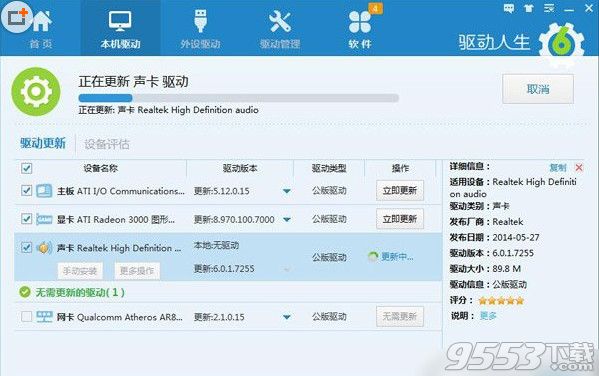Expand version dropdown for 5.12.0.15
Viewport: 599px width, 376px height.
coord(287,191)
